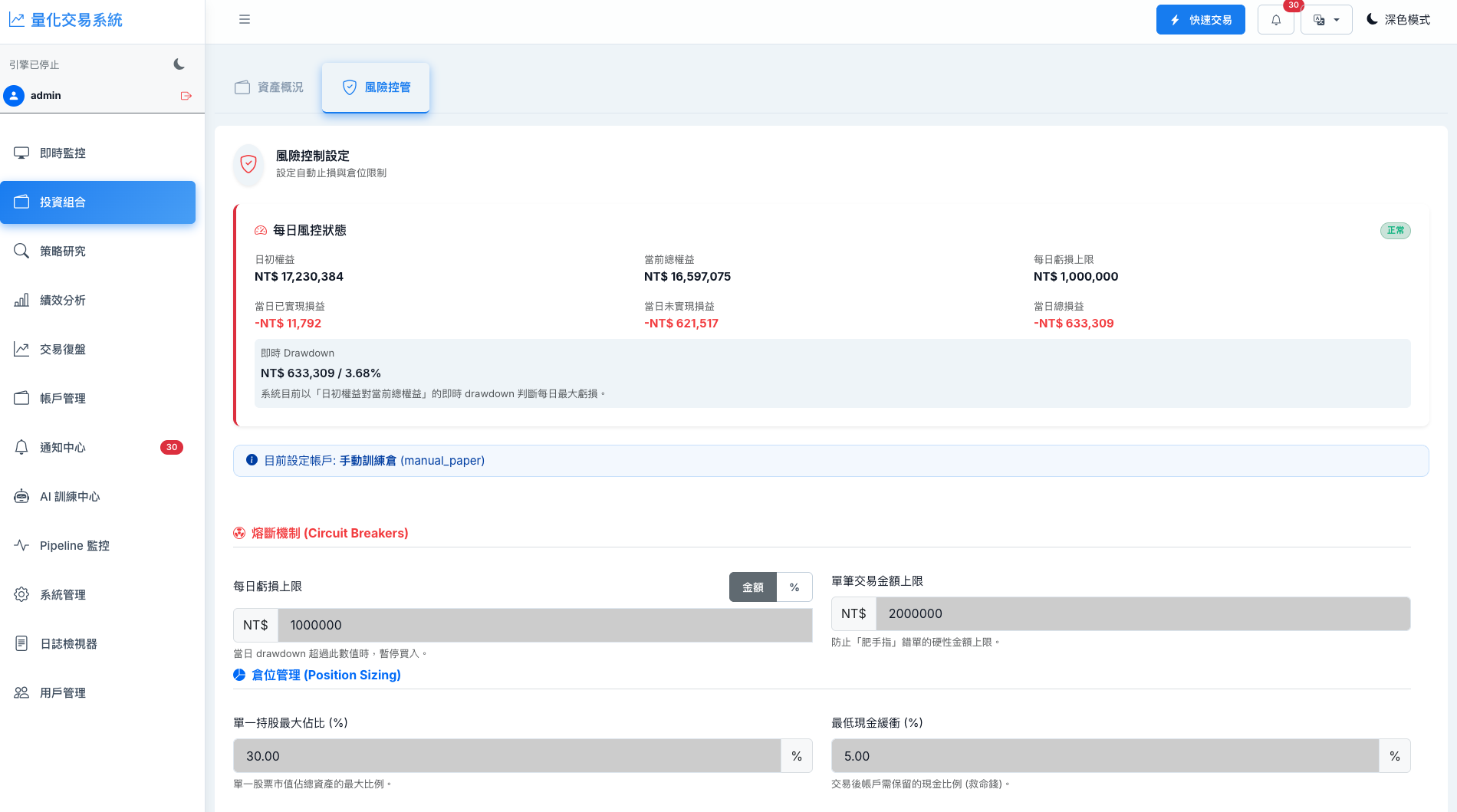Click 即時 Drawdown value NT$ 633,309 / 3.68%

tap(321, 373)
